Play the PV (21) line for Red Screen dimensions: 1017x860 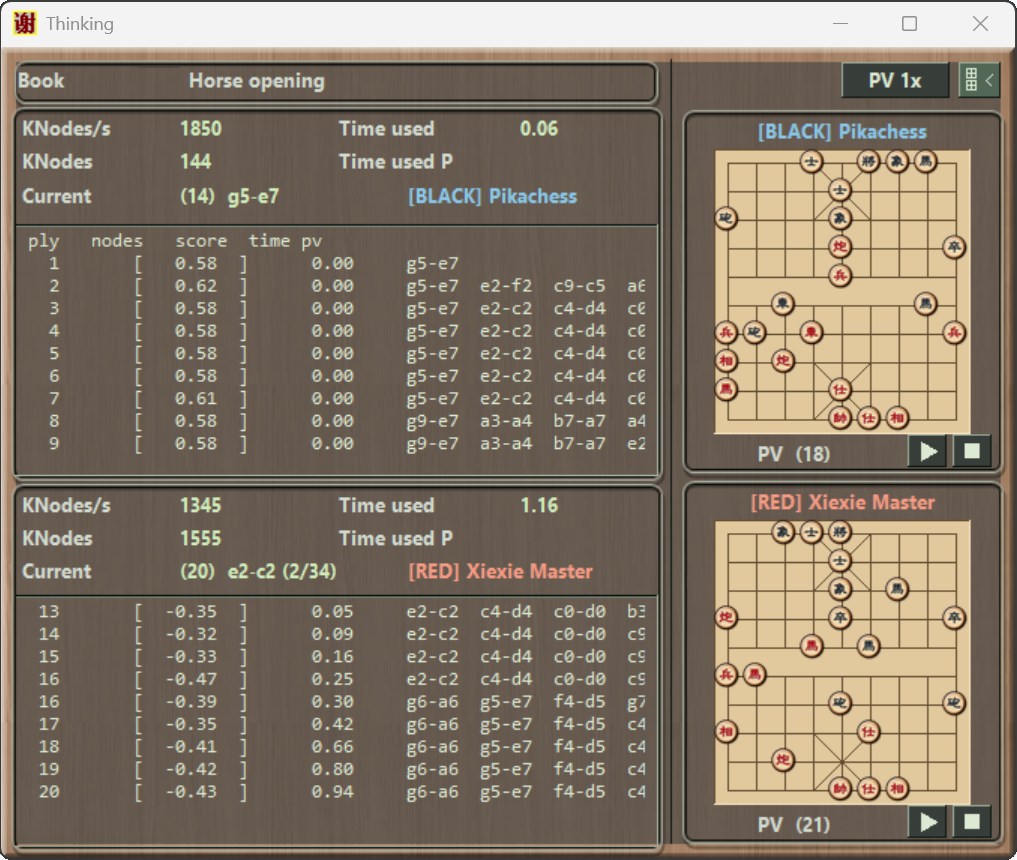tap(927, 822)
